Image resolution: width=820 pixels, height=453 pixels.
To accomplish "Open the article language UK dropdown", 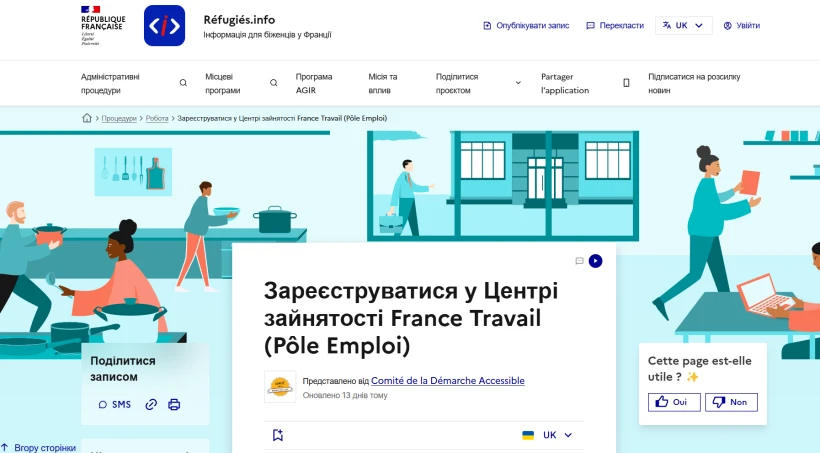I will (548, 435).
